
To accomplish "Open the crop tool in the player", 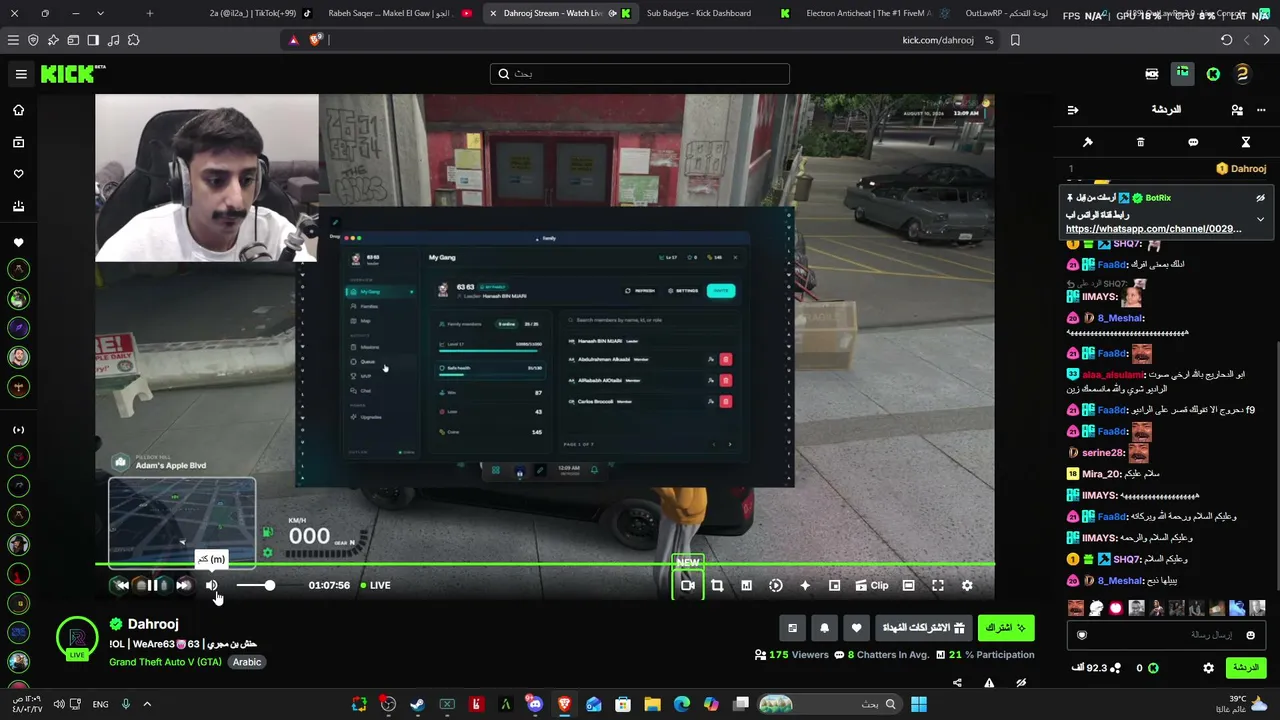I will click(x=717, y=585).
